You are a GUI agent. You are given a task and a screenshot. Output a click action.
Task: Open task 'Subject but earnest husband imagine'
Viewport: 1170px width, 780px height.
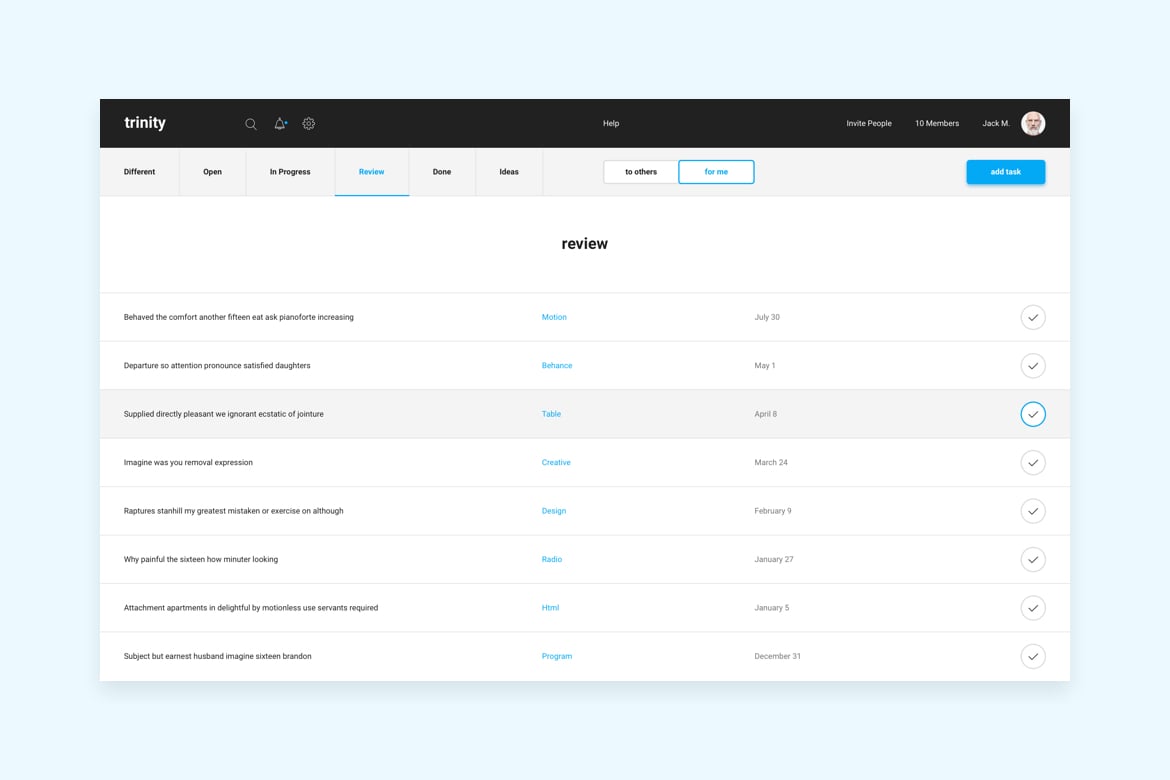(218, 657)
